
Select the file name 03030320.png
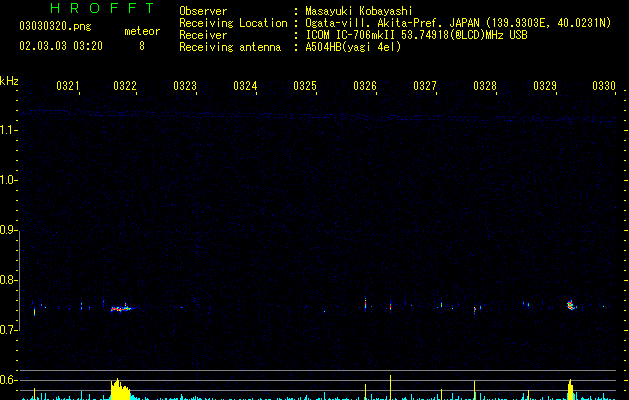click(x=55, y=26)
